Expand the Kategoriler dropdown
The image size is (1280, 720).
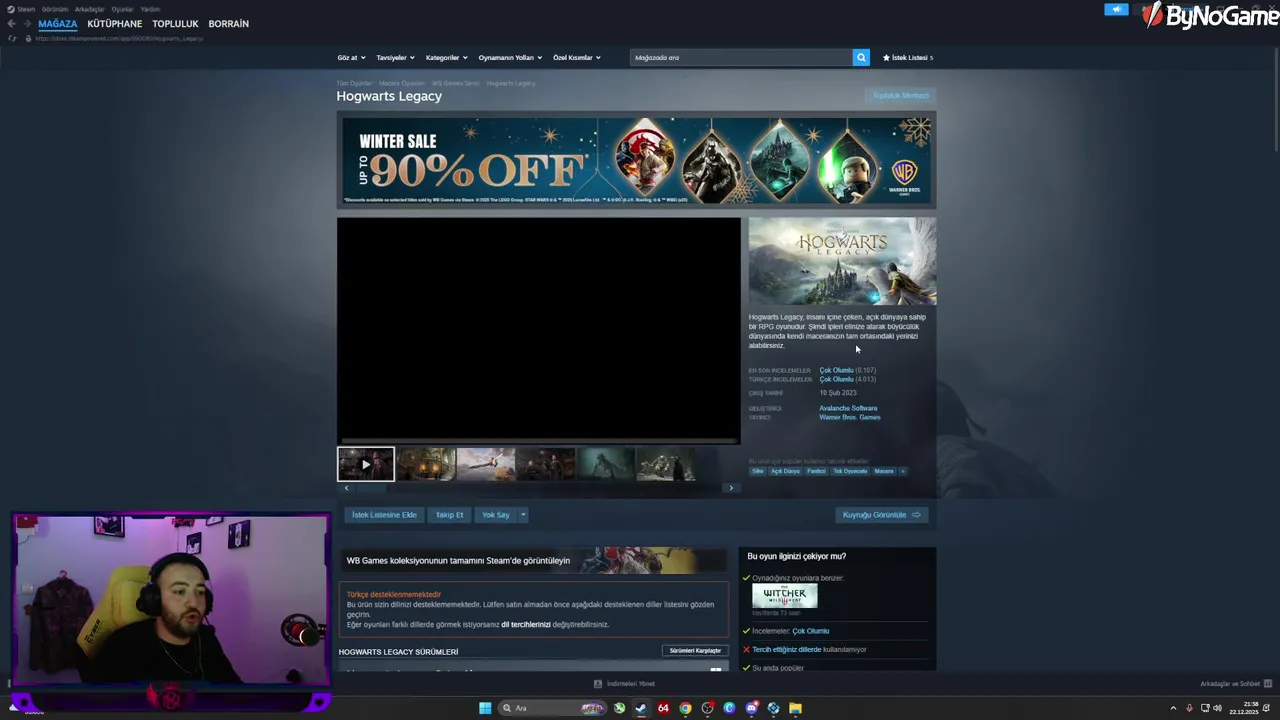pyautogui.click(x=447, y=57)
